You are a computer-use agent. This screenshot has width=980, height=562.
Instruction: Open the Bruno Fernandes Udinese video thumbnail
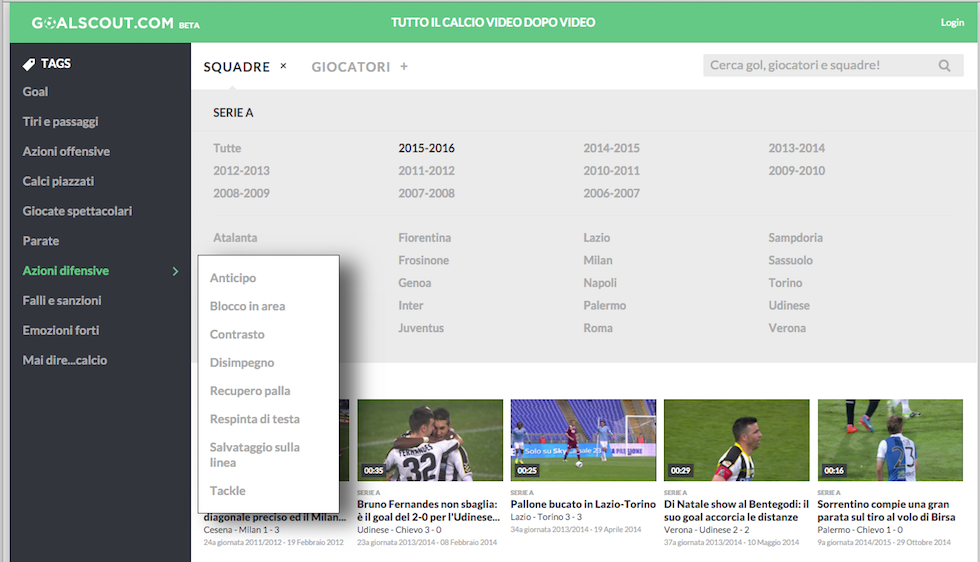(430, 441)
